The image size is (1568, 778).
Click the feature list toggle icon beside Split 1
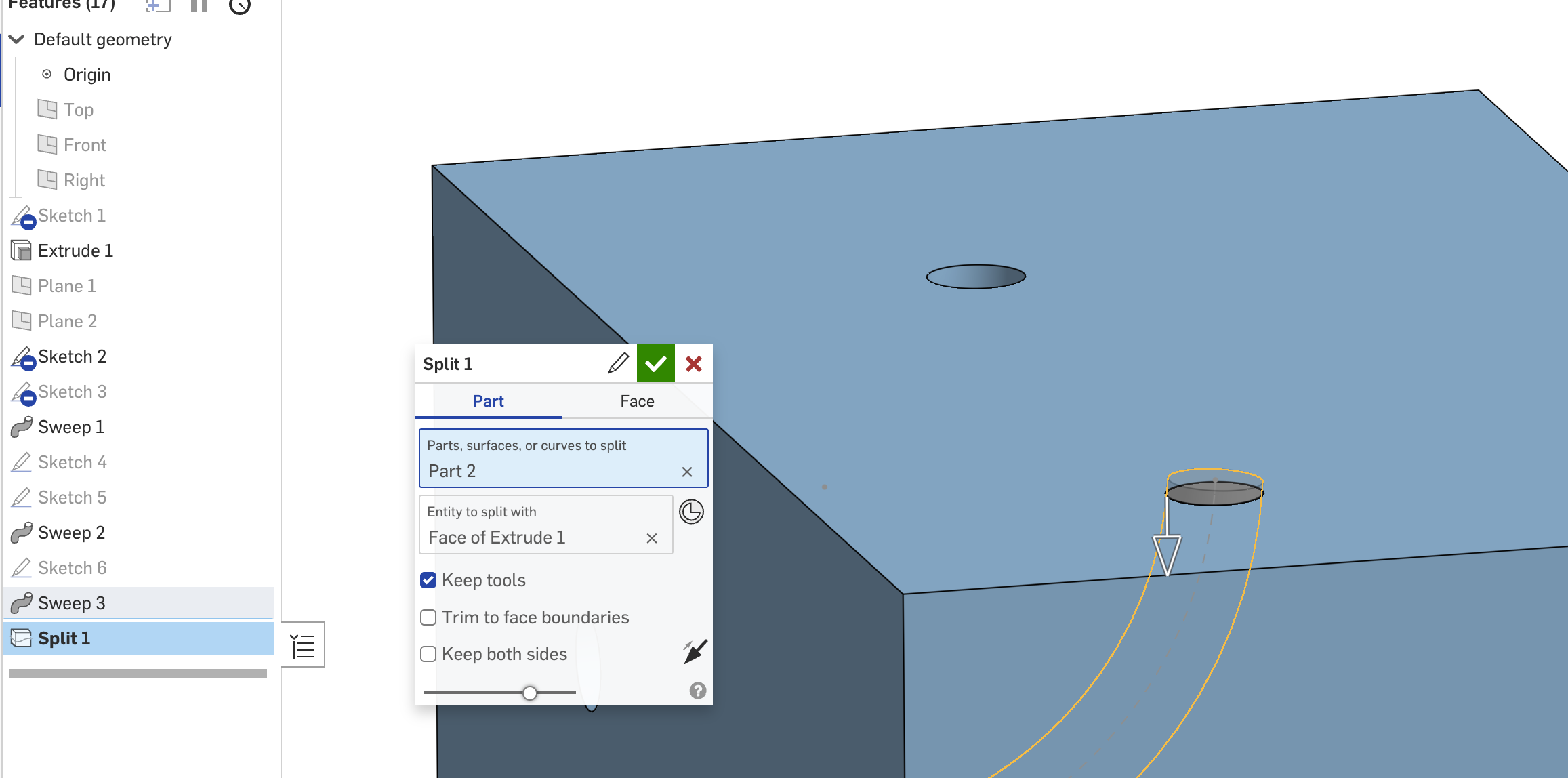[303, 645]
